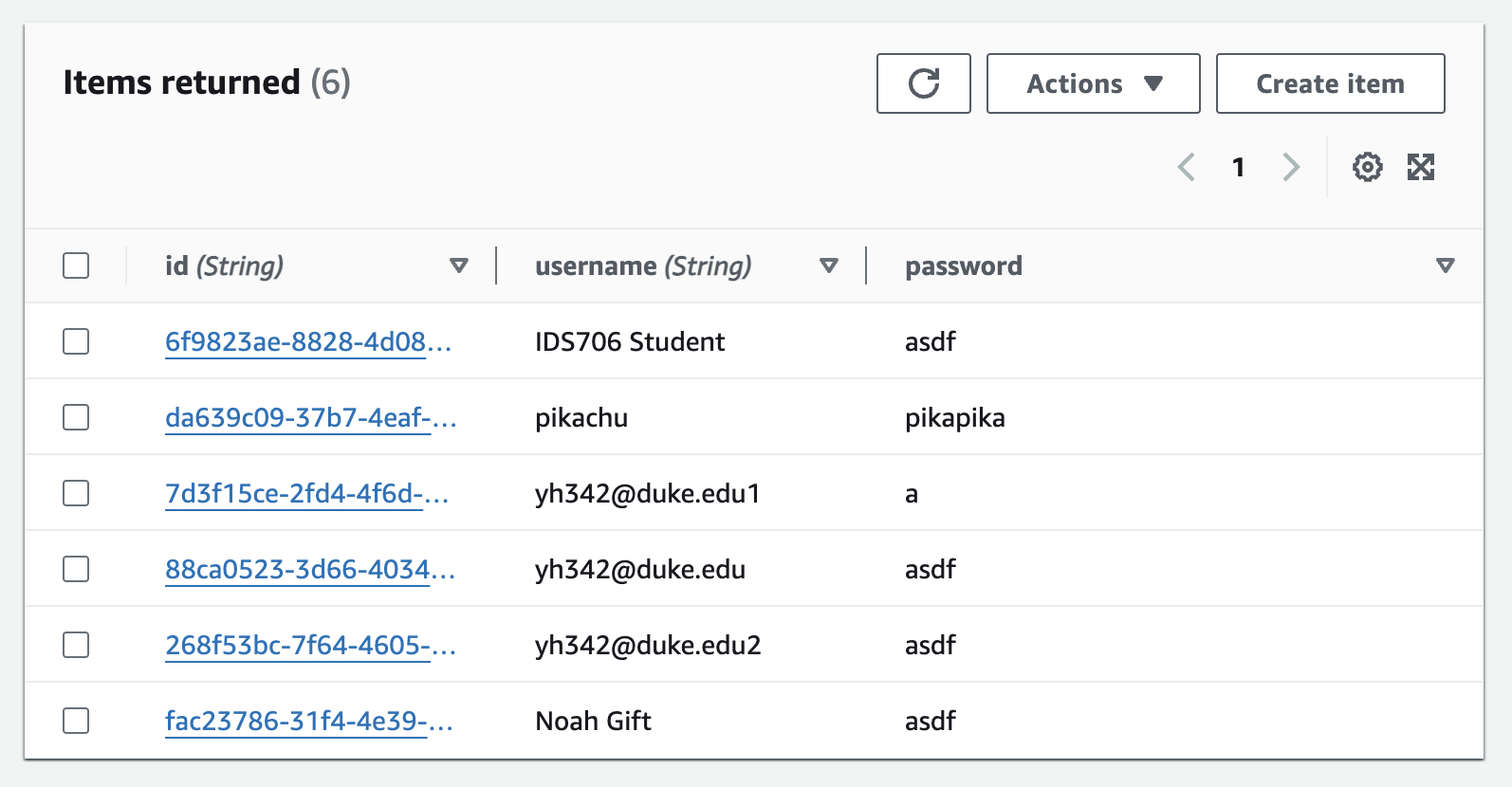Expand table to full screen icon
This screenshot has width=1512, height=787.
tap(1420, 168)
